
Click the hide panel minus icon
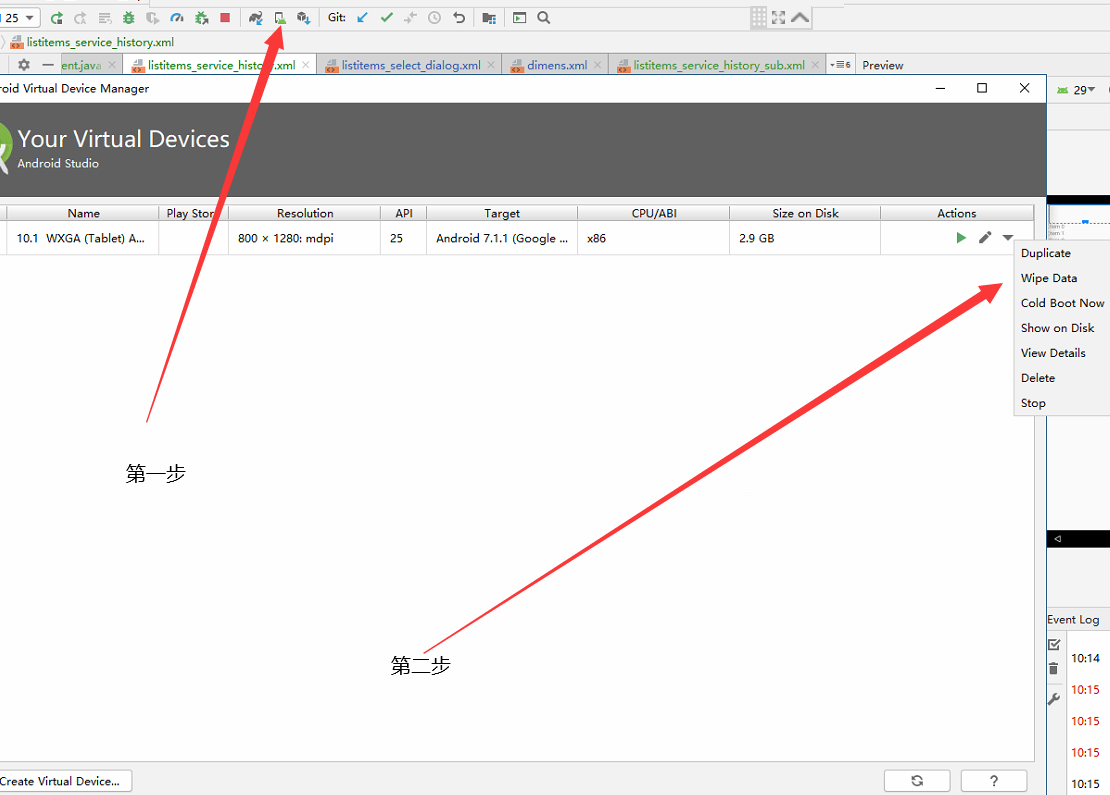(47, 65)
